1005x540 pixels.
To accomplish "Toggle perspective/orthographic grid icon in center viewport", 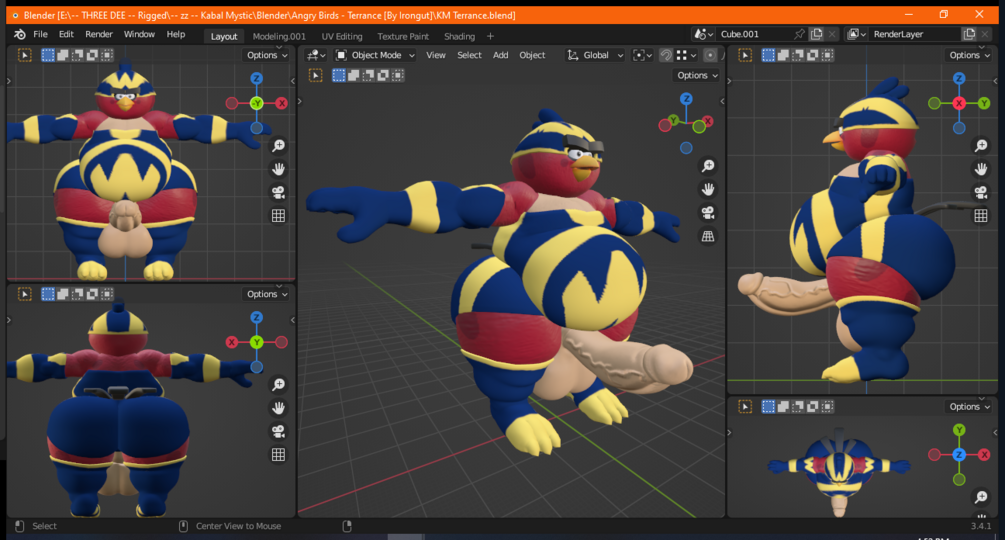I will (708, 236).
